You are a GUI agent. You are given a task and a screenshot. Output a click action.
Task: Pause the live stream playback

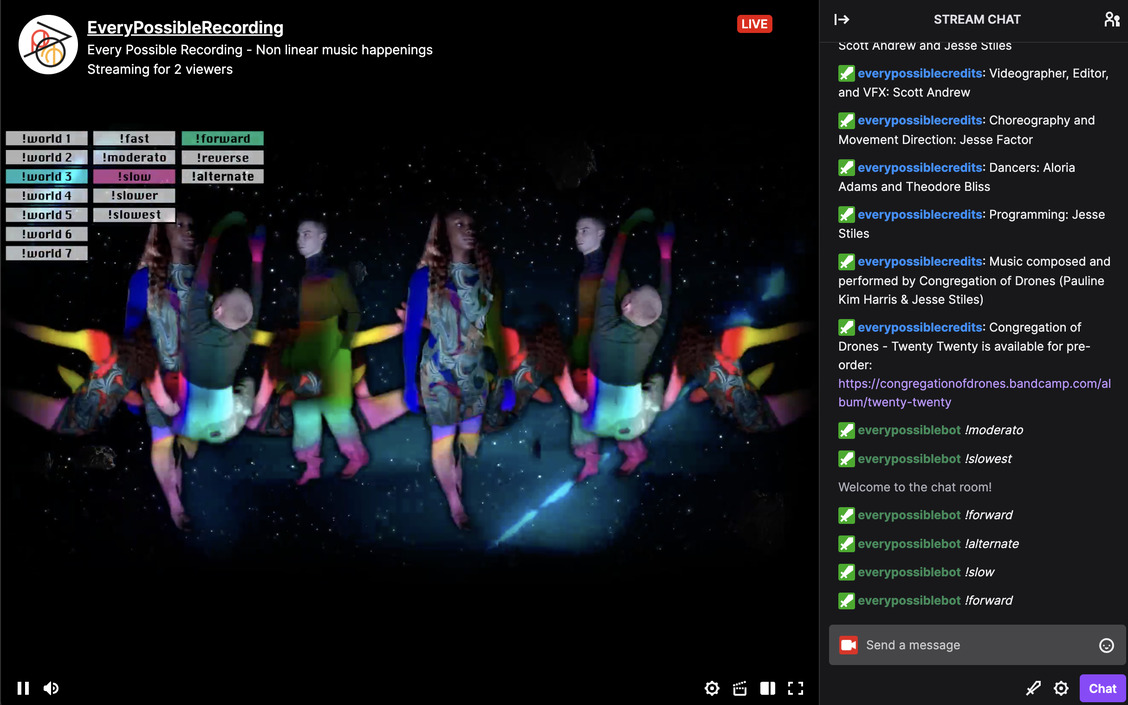(x=23, y=688)
